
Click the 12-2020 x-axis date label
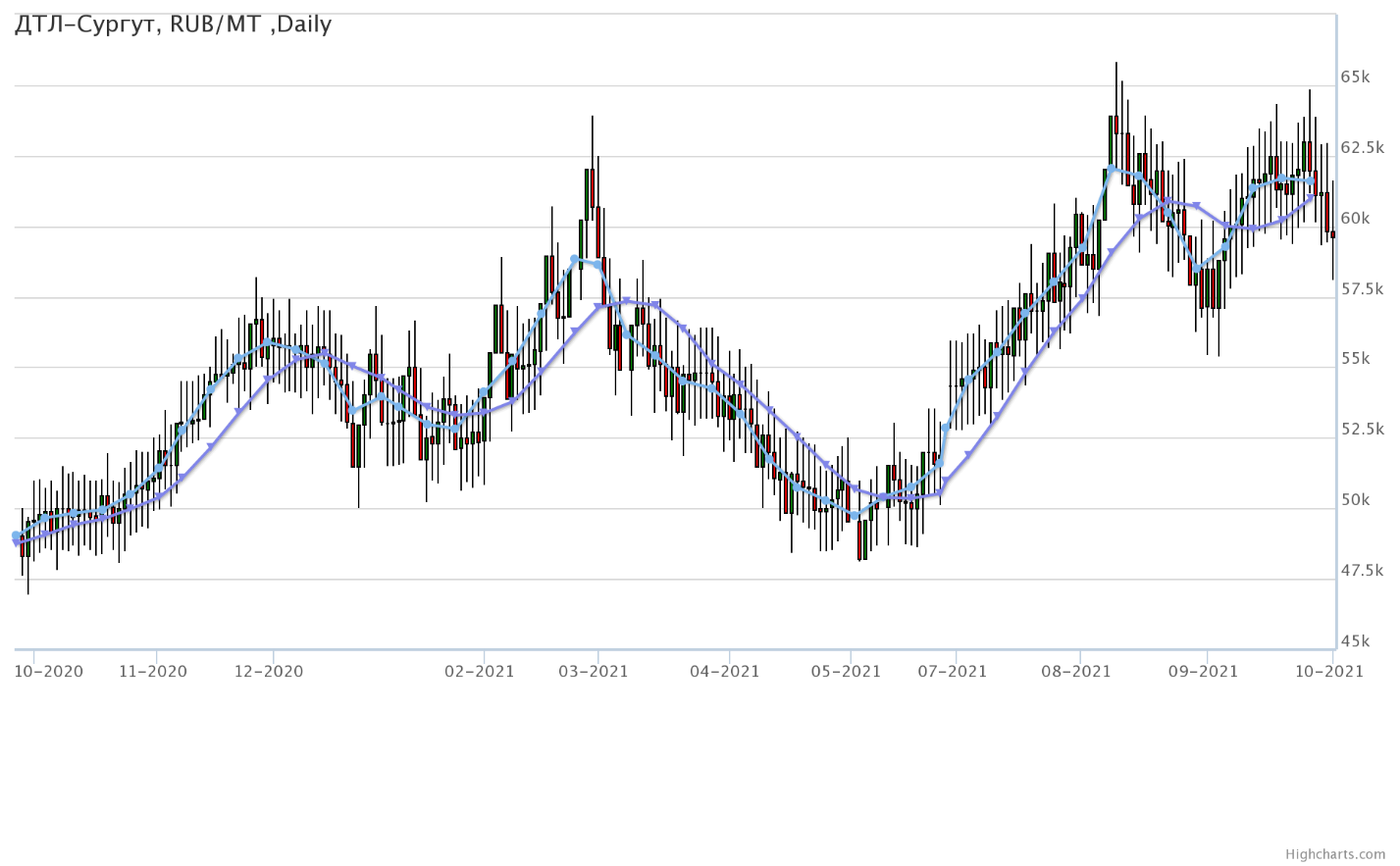pos(269,672)
